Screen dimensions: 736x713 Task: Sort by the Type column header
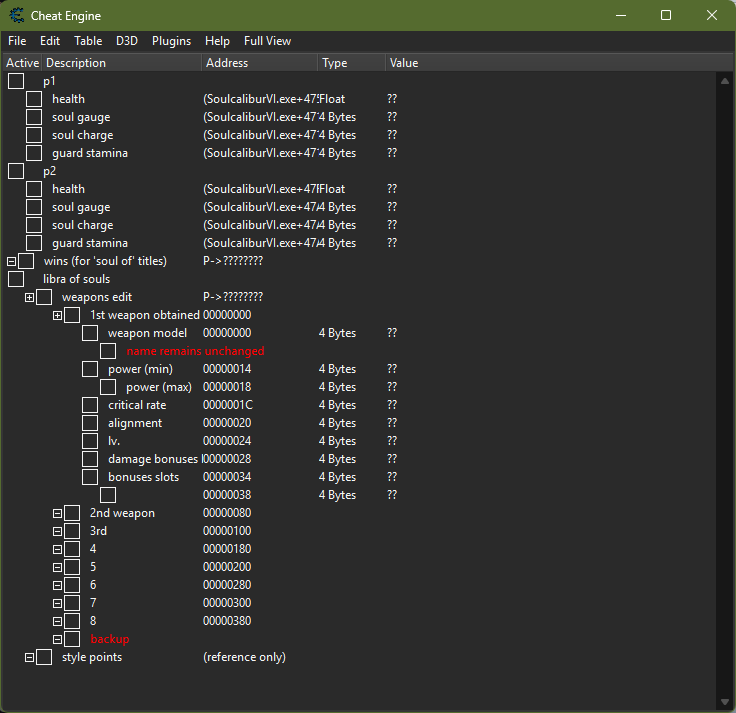pos(352,63)
